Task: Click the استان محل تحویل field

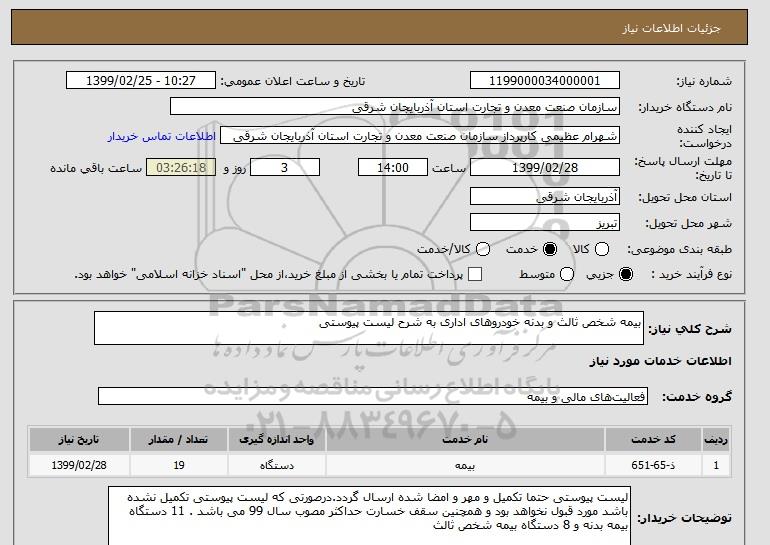Action: click(x=545, y=196)
